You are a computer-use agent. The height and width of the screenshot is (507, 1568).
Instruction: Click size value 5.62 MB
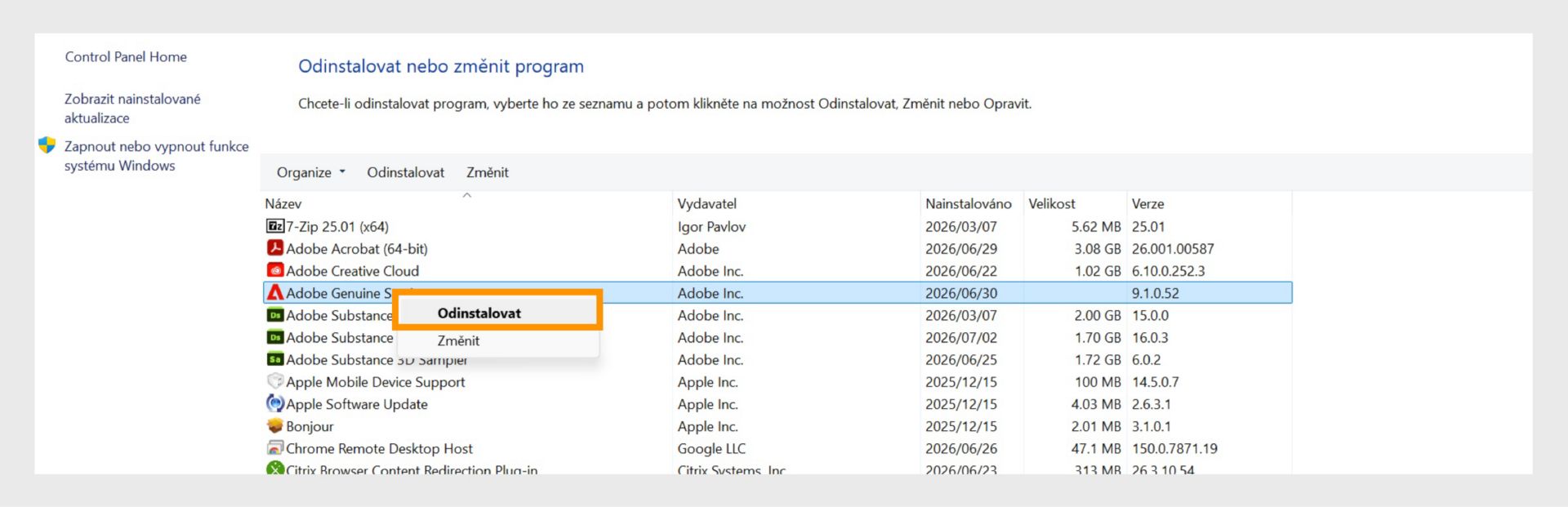1096,226
